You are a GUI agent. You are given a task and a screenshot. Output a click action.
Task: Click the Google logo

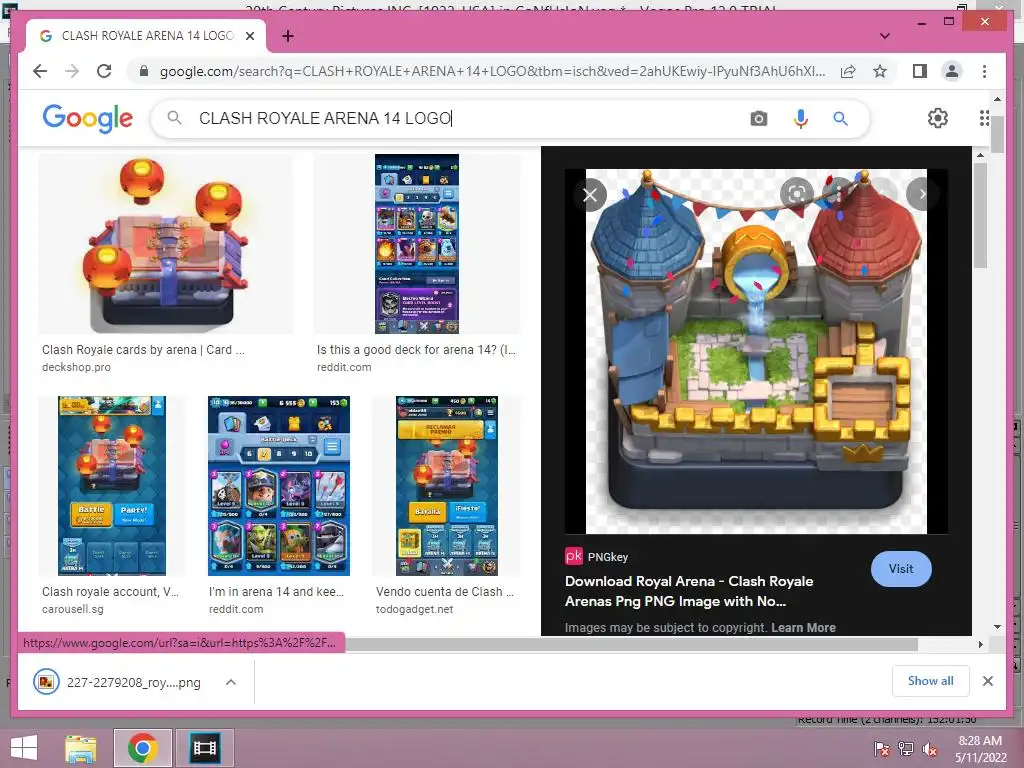88,118
